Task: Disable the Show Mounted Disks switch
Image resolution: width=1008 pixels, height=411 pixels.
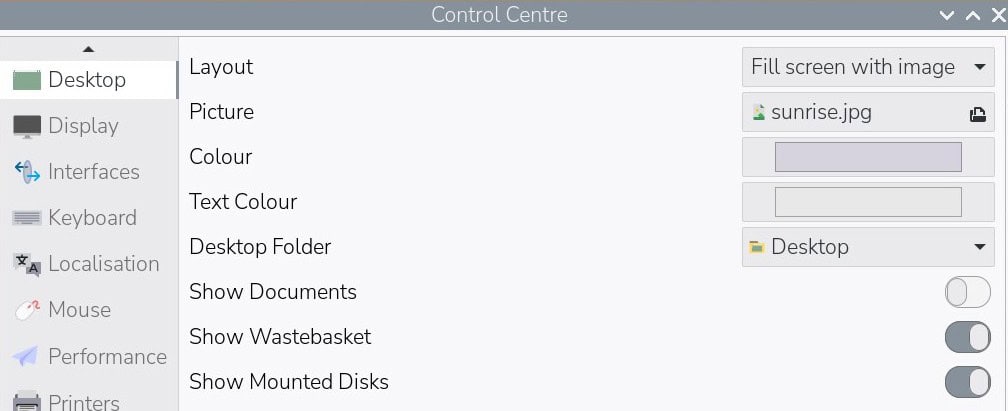Action: (967, 382)
